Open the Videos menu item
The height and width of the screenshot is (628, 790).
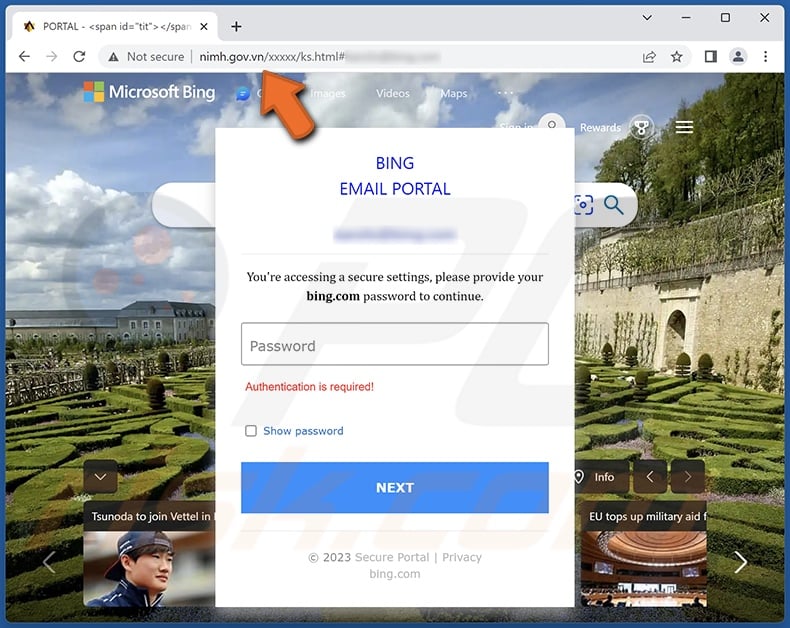click(392, 93)
